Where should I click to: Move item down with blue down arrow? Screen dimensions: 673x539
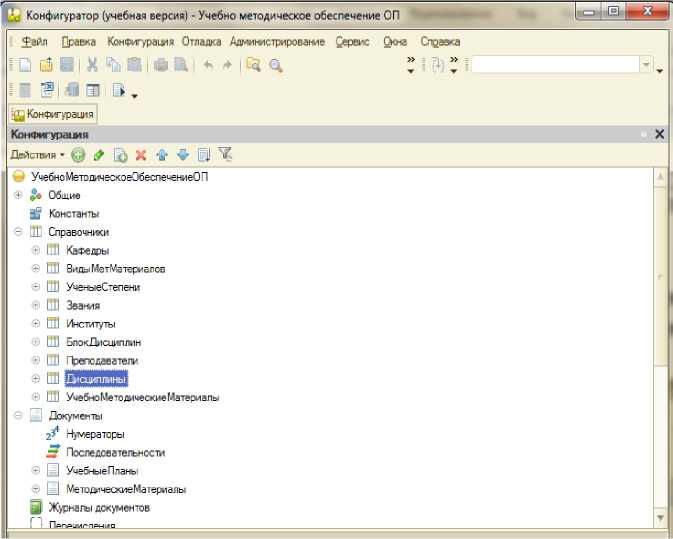pos(182,155)
